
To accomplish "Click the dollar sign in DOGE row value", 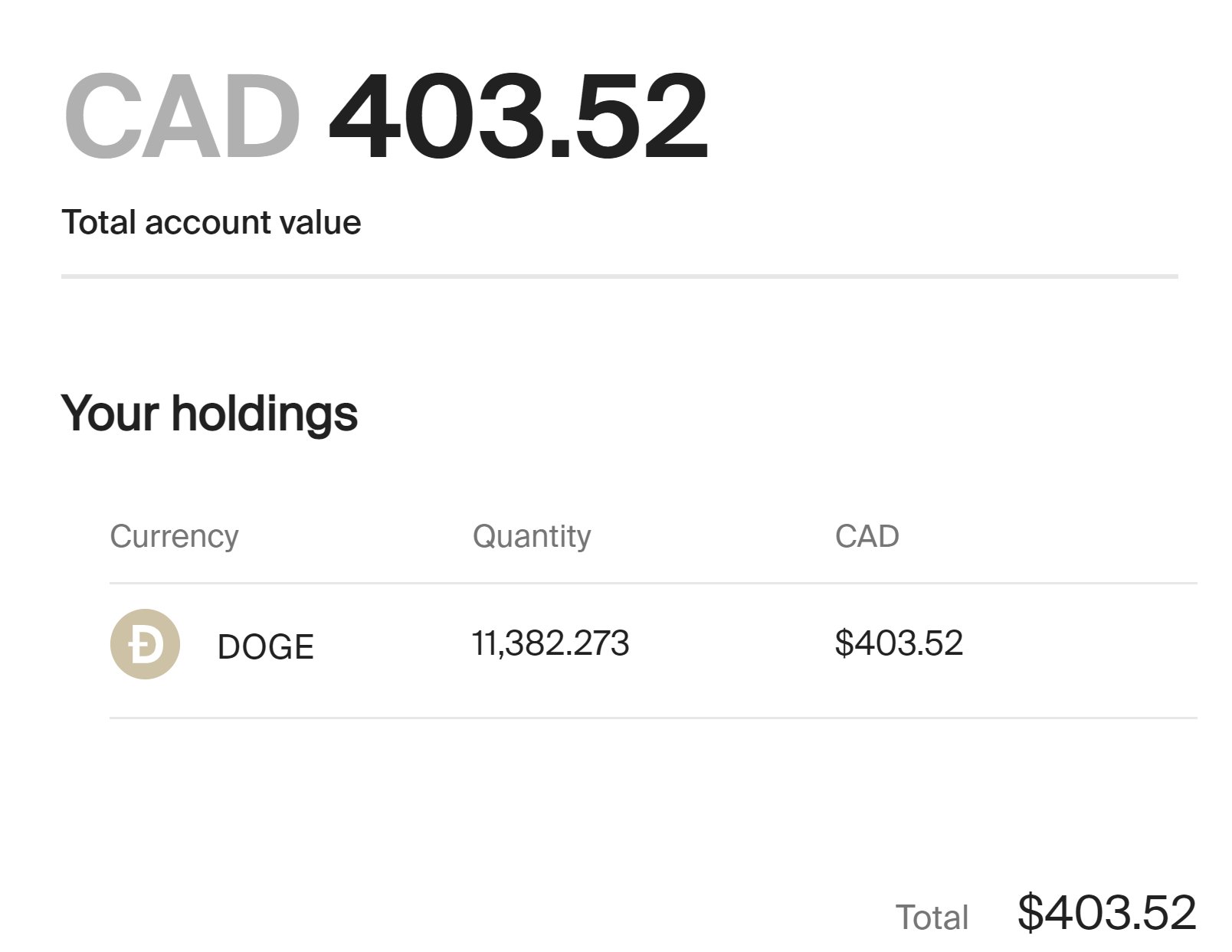I will (844, 643).
